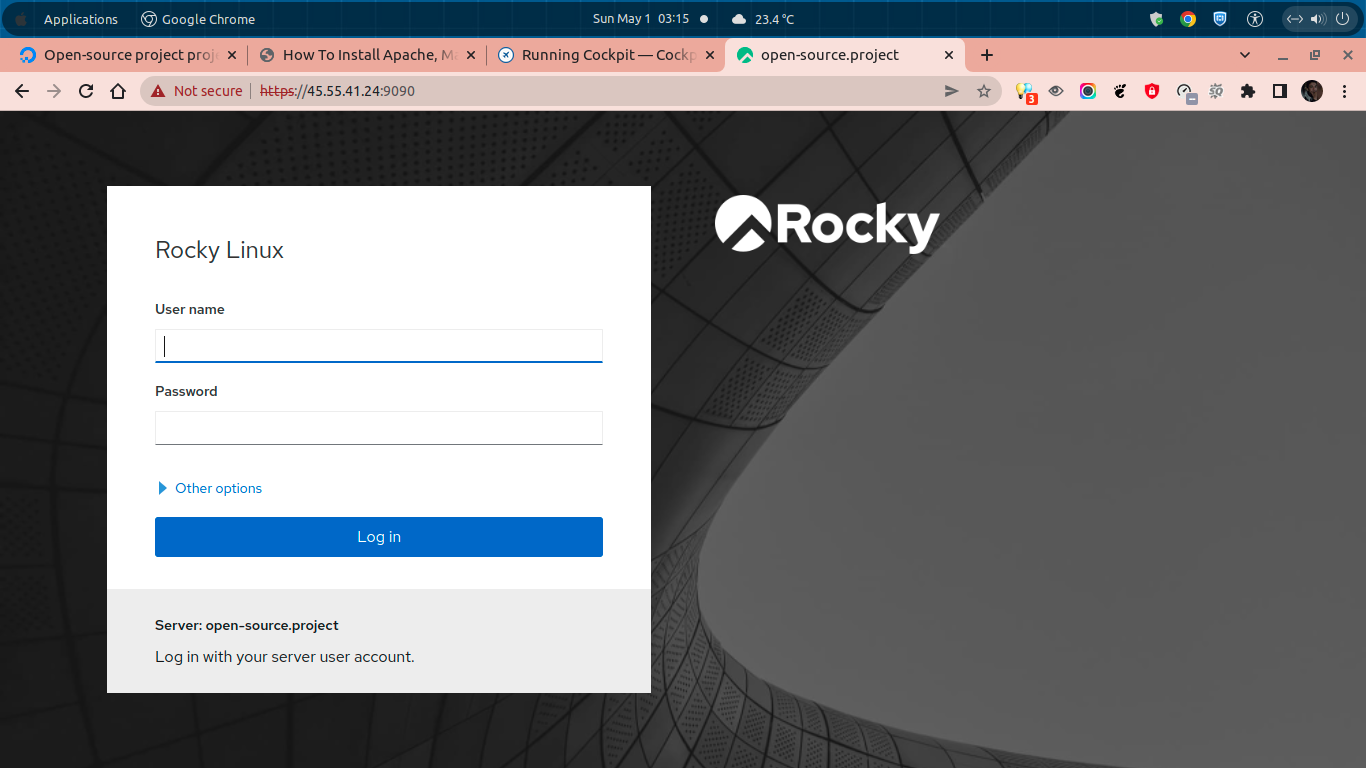This screenshot has width=1366, height=768.
Task: Close the How To Install Apache tab
Action: tap(471, 55)
